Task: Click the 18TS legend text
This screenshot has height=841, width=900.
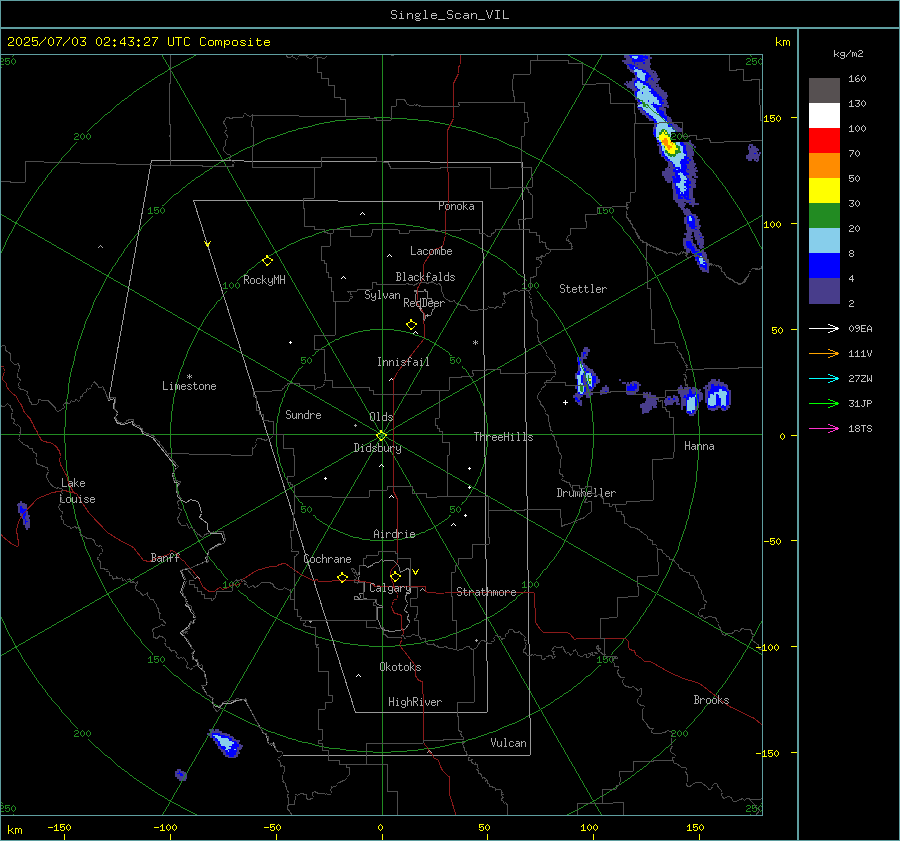Action: (860, 429)
